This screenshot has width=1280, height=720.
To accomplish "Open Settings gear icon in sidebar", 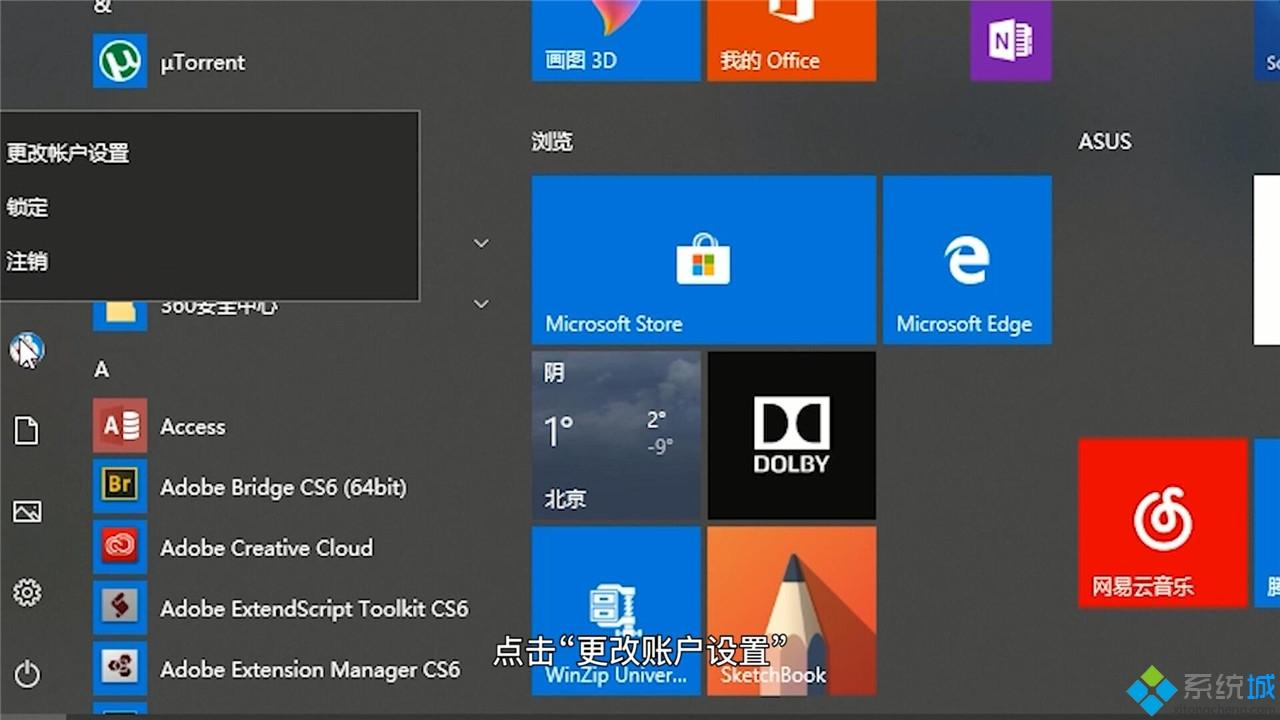I will tap(27, 593).
